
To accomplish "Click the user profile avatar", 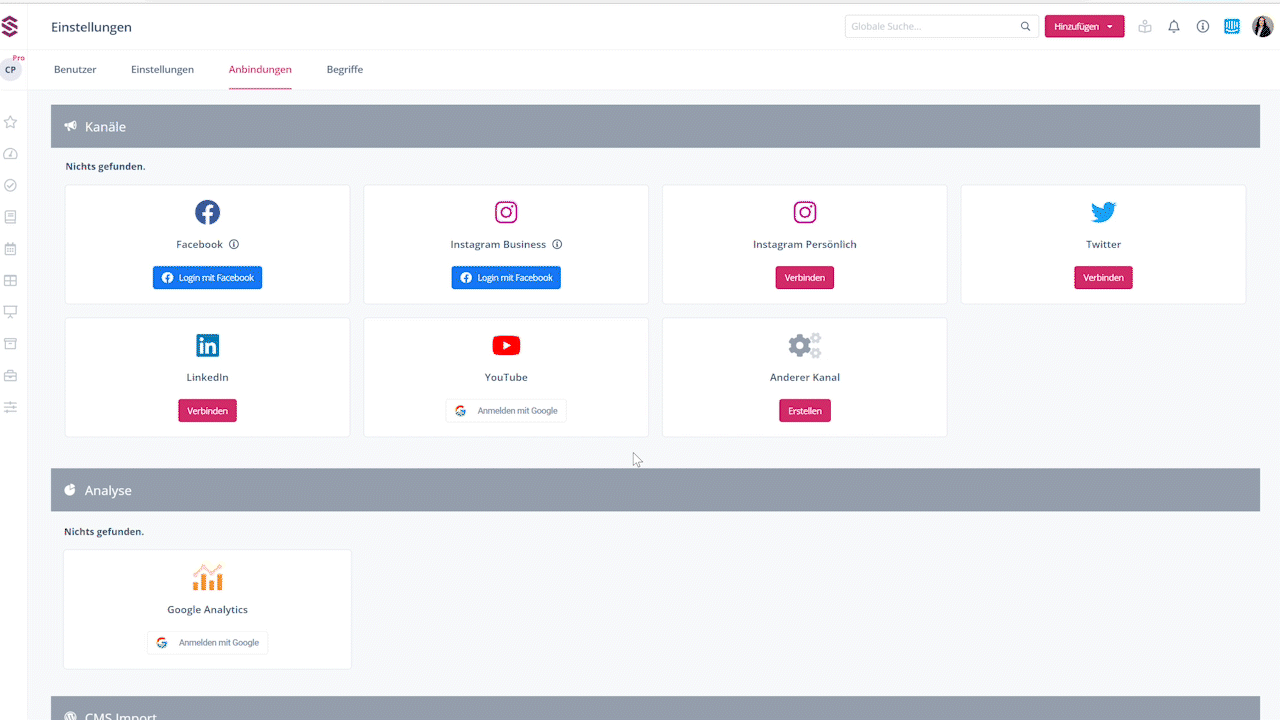I will [x=1262, y=27].
